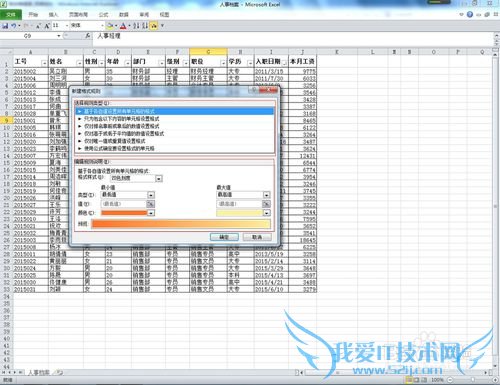Open filter dropdown on 工号 column header
This screenshot has width=500, height=385.
tap(44, 63)
